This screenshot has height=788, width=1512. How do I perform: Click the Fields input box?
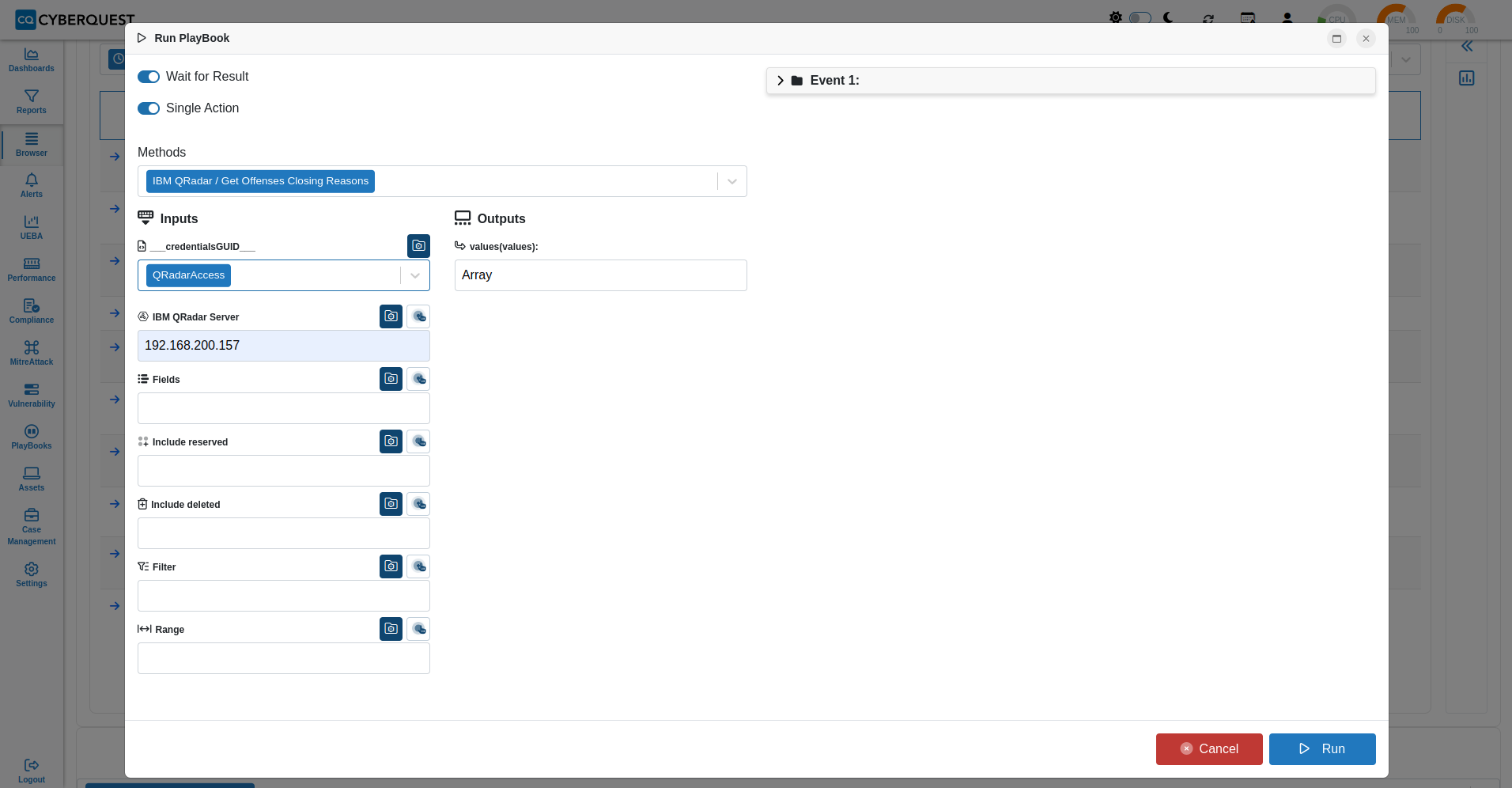pyautogui.click(x=284, y=408)
